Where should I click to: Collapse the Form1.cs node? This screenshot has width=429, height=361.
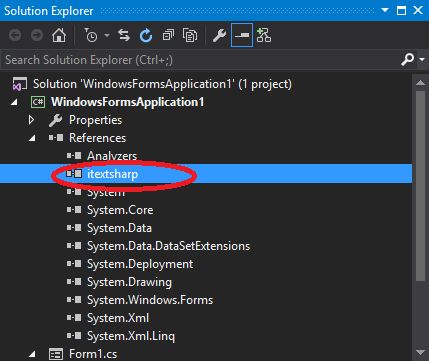point(32,354)
